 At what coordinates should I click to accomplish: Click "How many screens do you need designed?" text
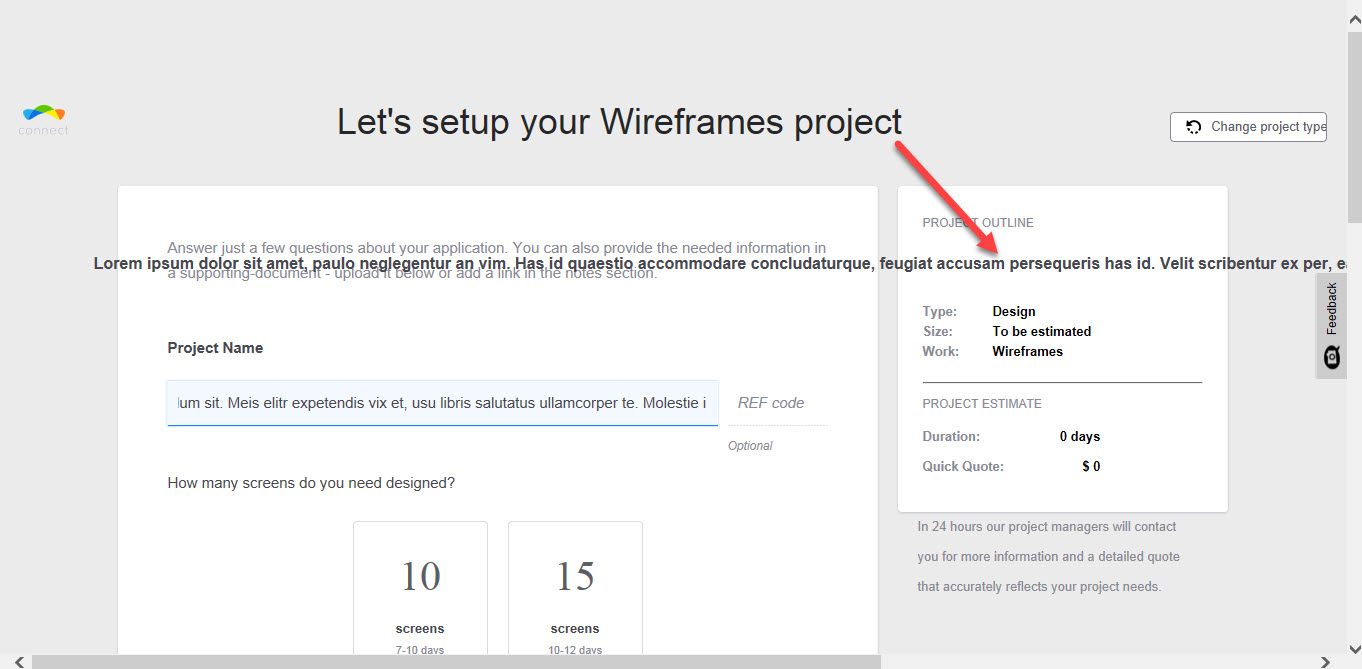(x=311, y=483)
